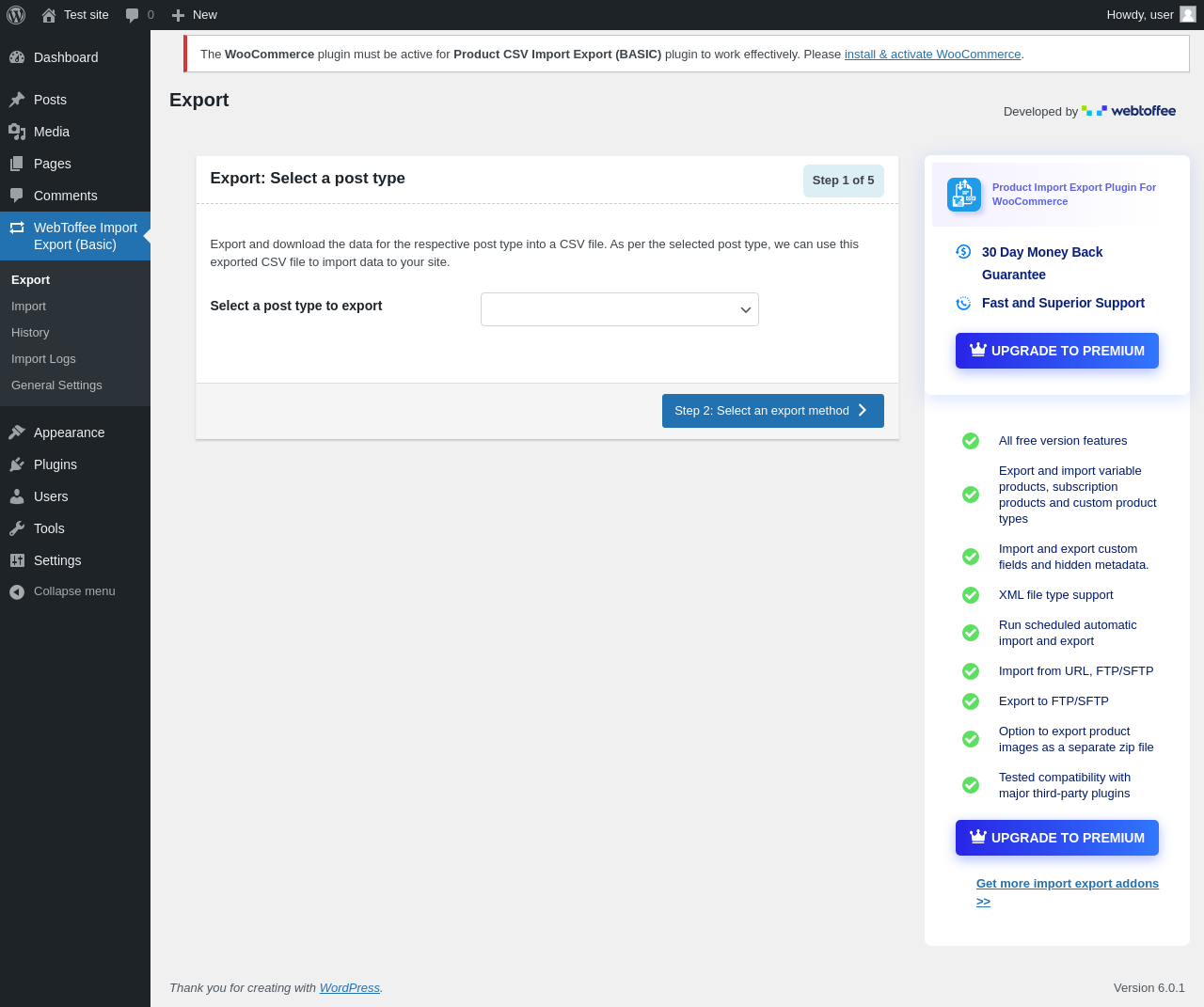Click Step 2: Select an export method button
The width and height of the screenshot is (1204, 1007).
pyautogui.click(x=773, y=411)
